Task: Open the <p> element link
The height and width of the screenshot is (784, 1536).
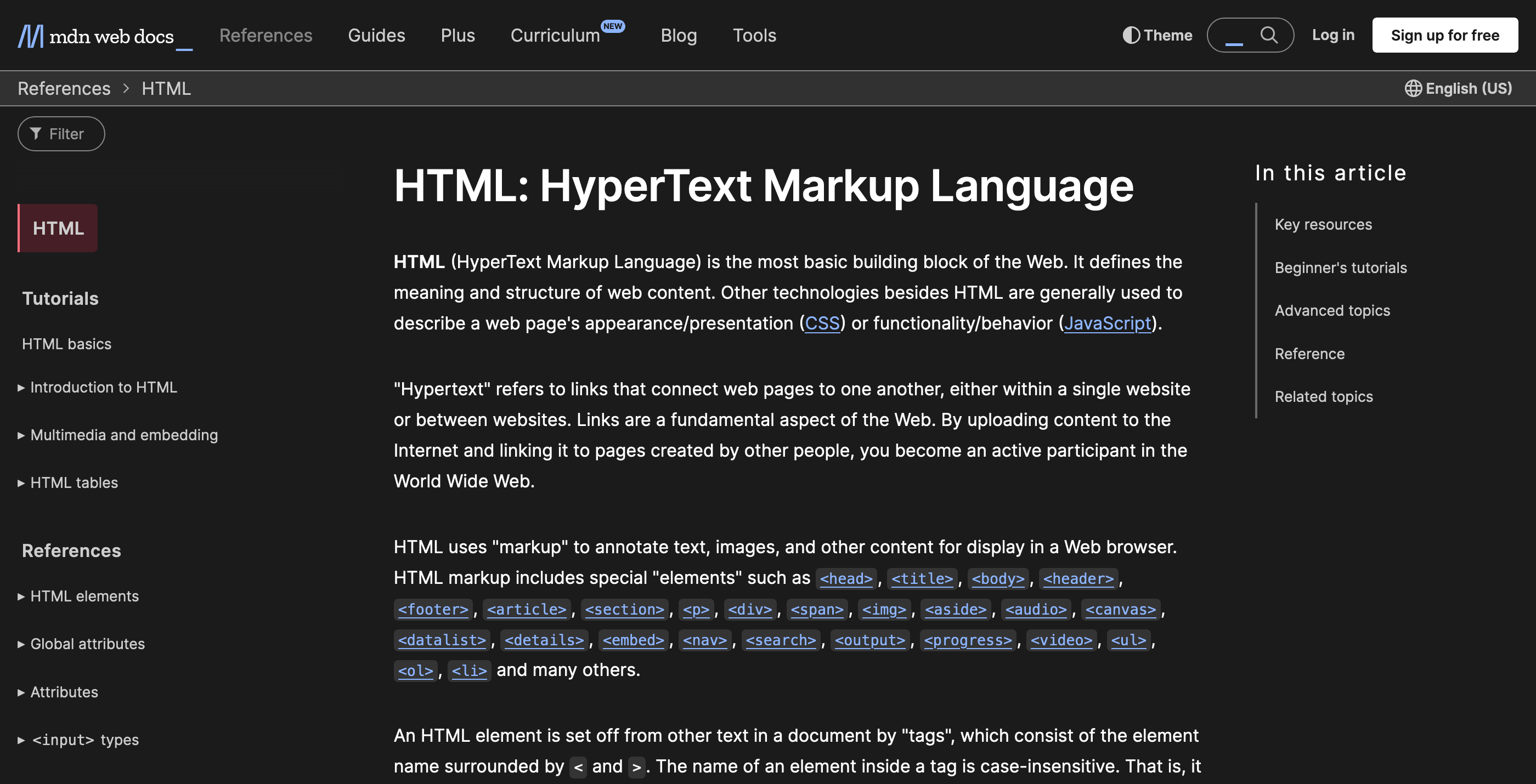Action: click(x=696, y=610)
